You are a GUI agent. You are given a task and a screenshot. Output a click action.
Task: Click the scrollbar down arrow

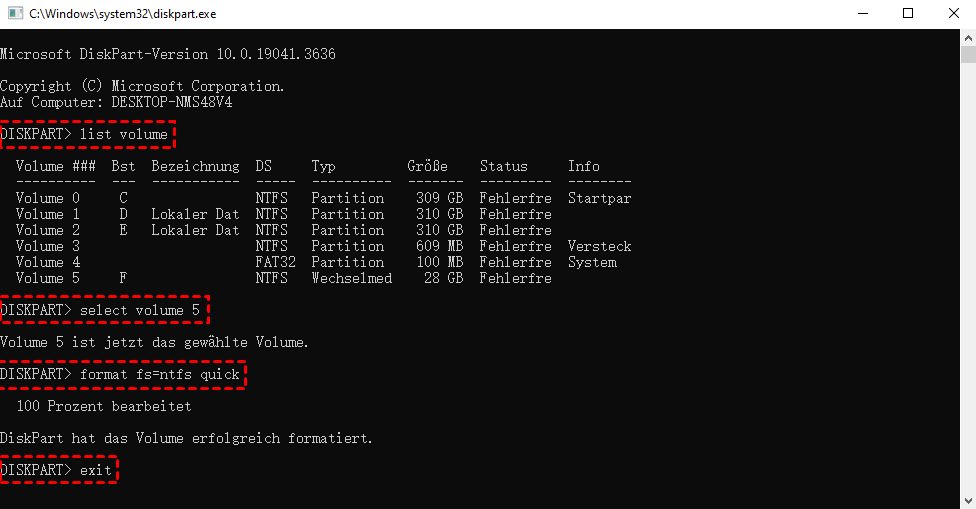(x=967, y=500)
